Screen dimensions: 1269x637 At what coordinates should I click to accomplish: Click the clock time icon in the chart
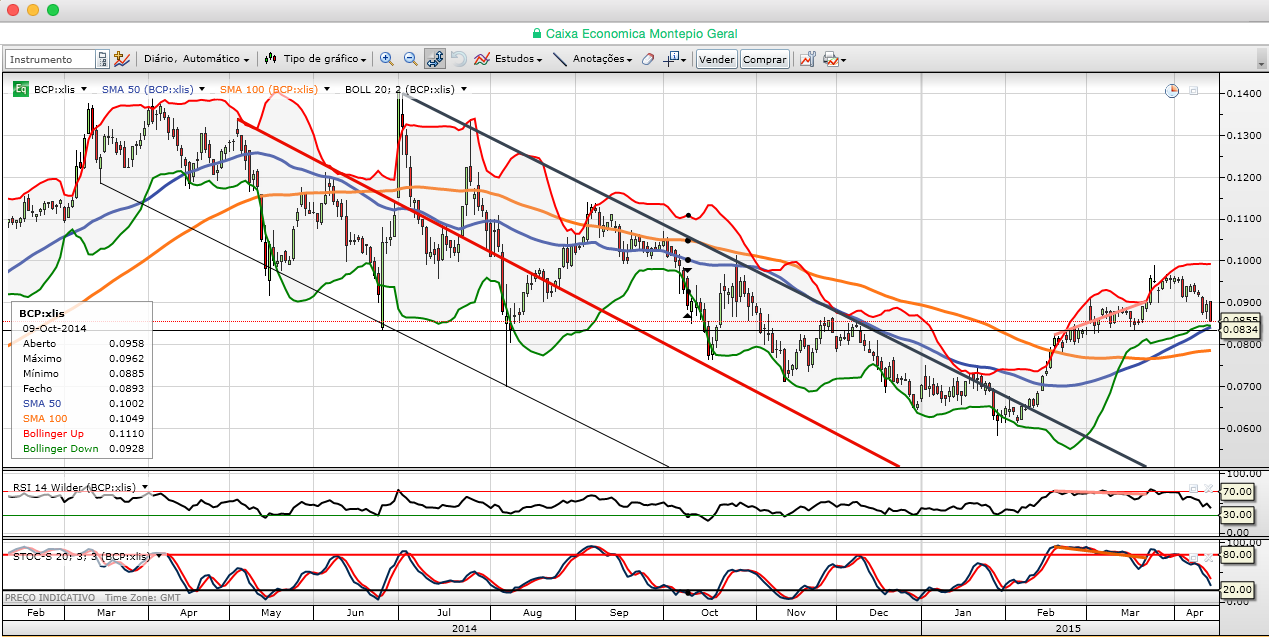click(1172, 91)
